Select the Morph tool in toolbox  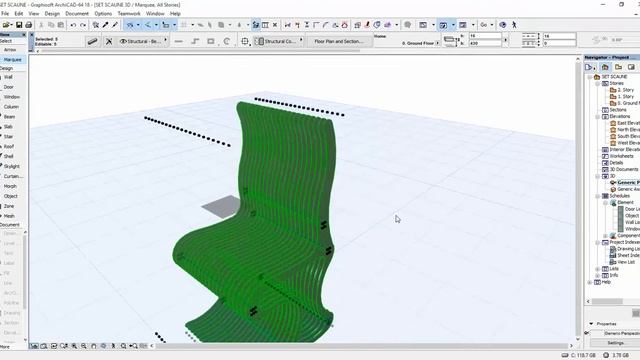10,186
